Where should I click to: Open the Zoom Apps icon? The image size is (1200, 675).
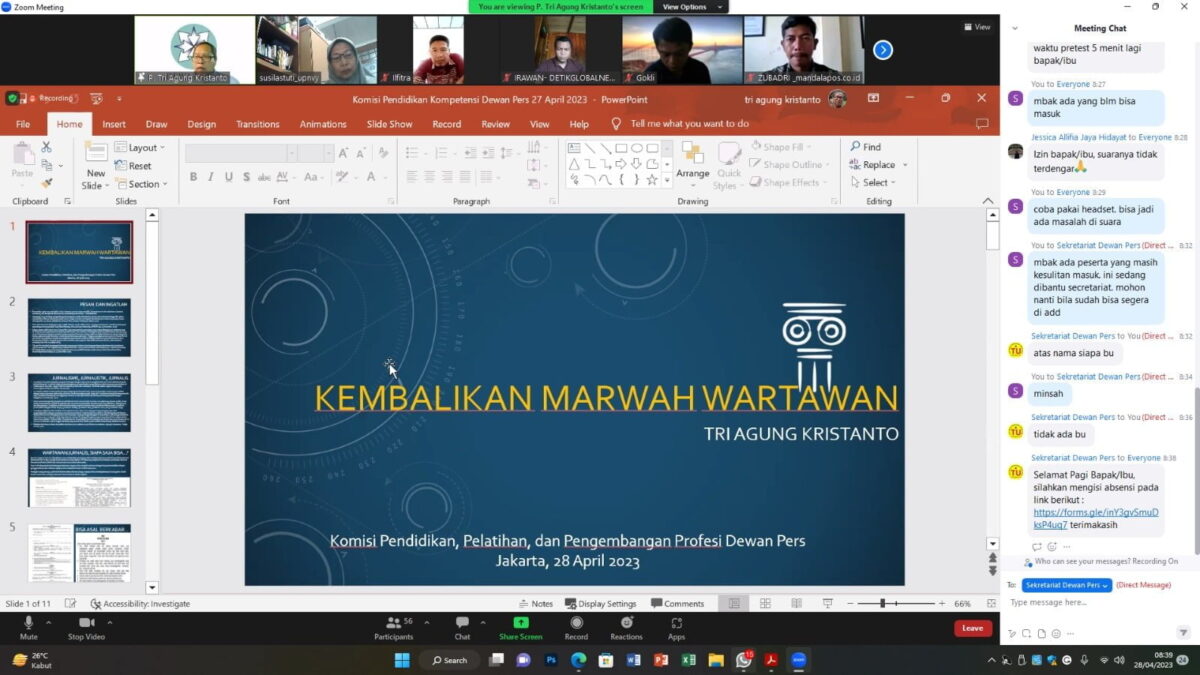coord(676,623)
